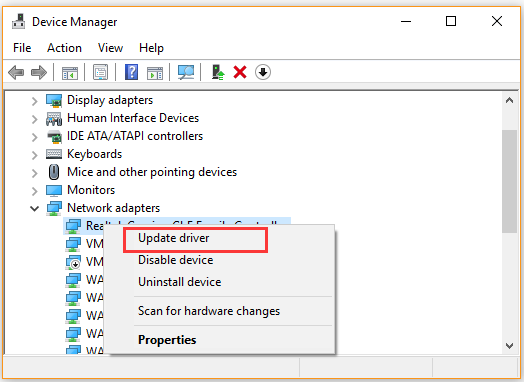
Task: Click Update device driver toolbar icon
Action: pos(218,72)
